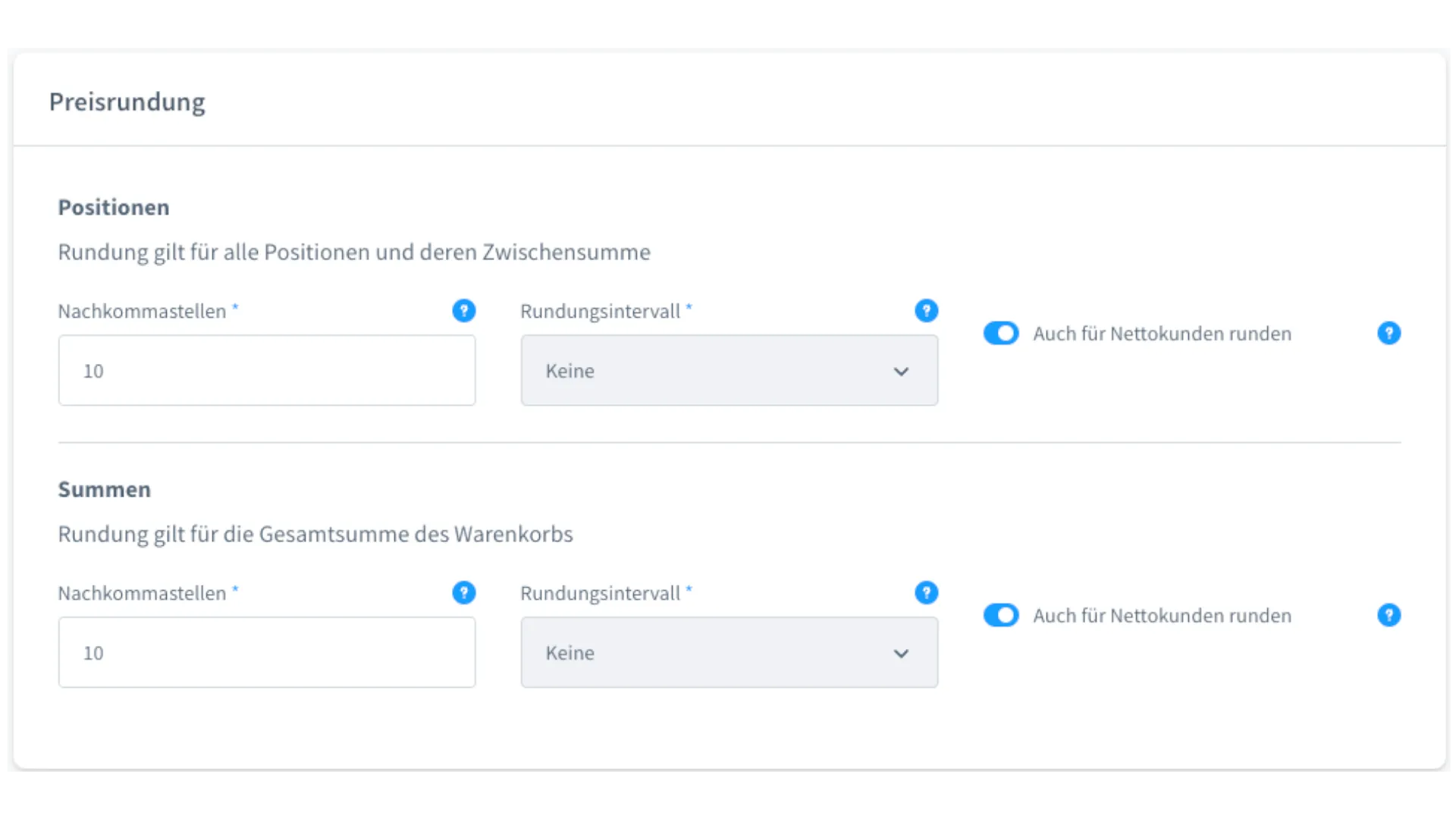Screen dimensions: 1456x819
Task: Click the Nachkommastellen input showing 10 under Summen
Action: tap(267, 653)
